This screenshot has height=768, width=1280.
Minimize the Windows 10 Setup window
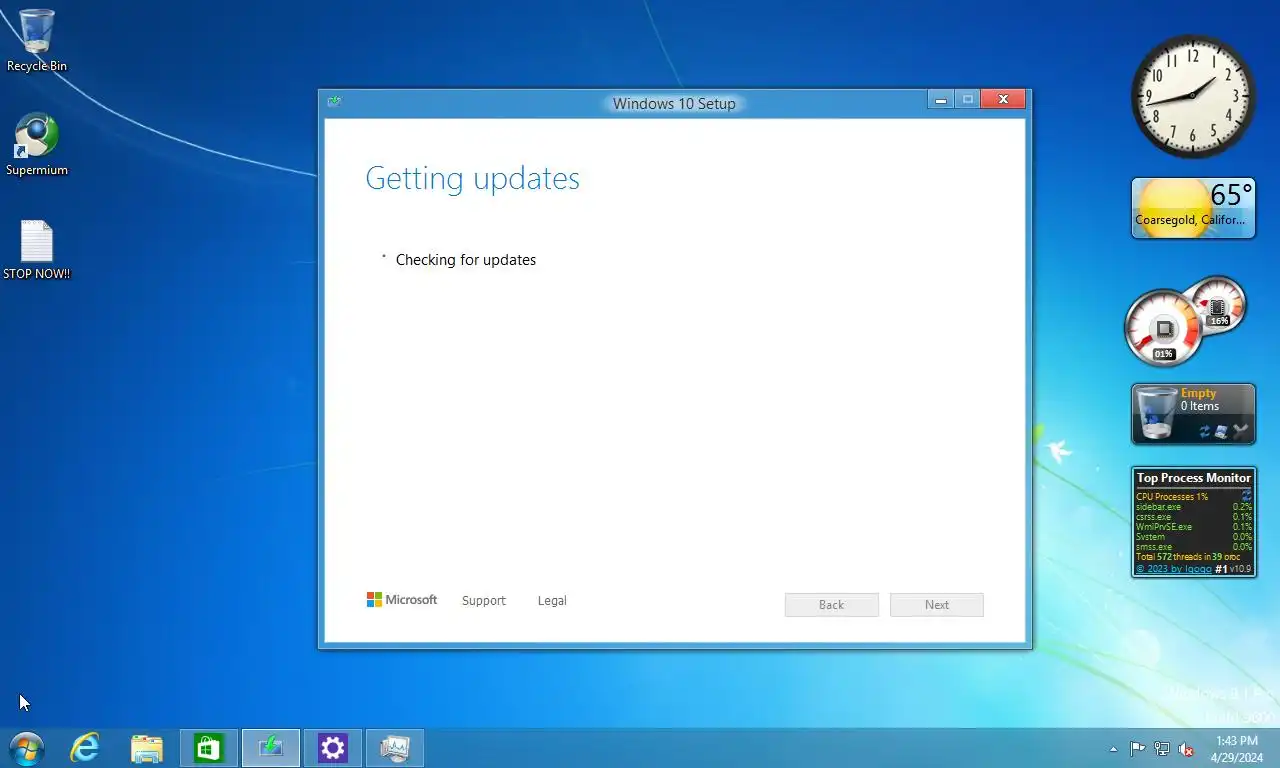click(941, 100)
